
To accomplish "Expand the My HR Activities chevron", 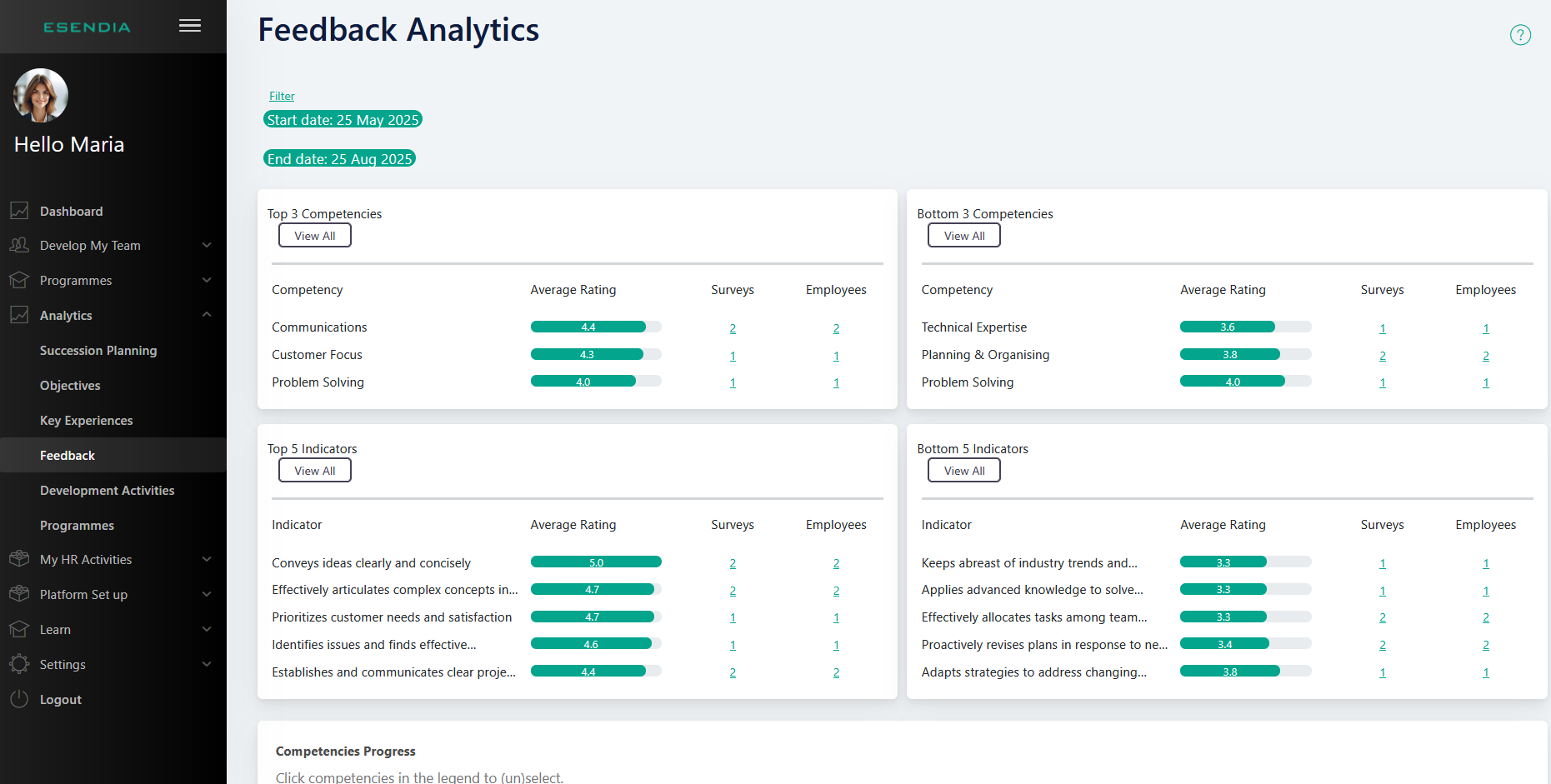I will [x=207, y=559].
